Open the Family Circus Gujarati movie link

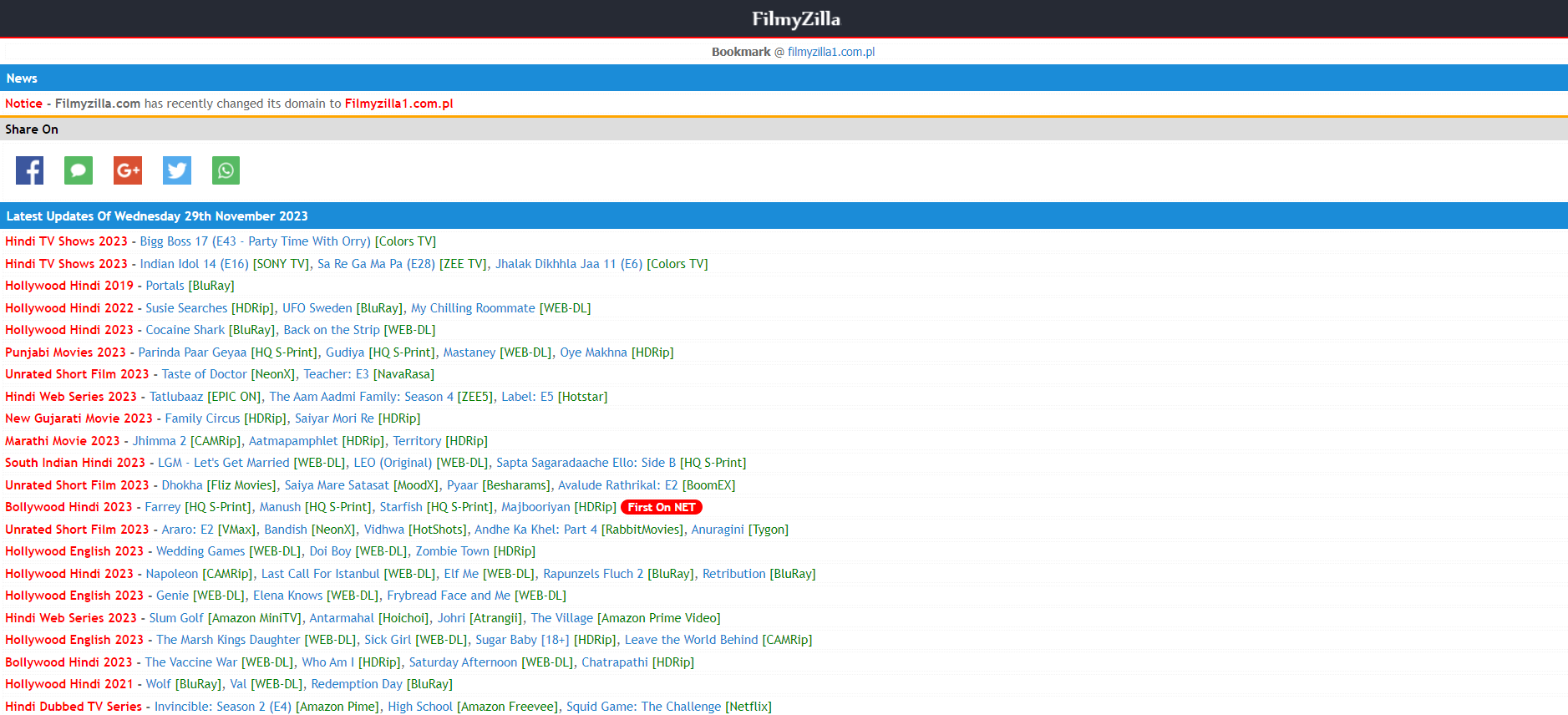point(202,418)
